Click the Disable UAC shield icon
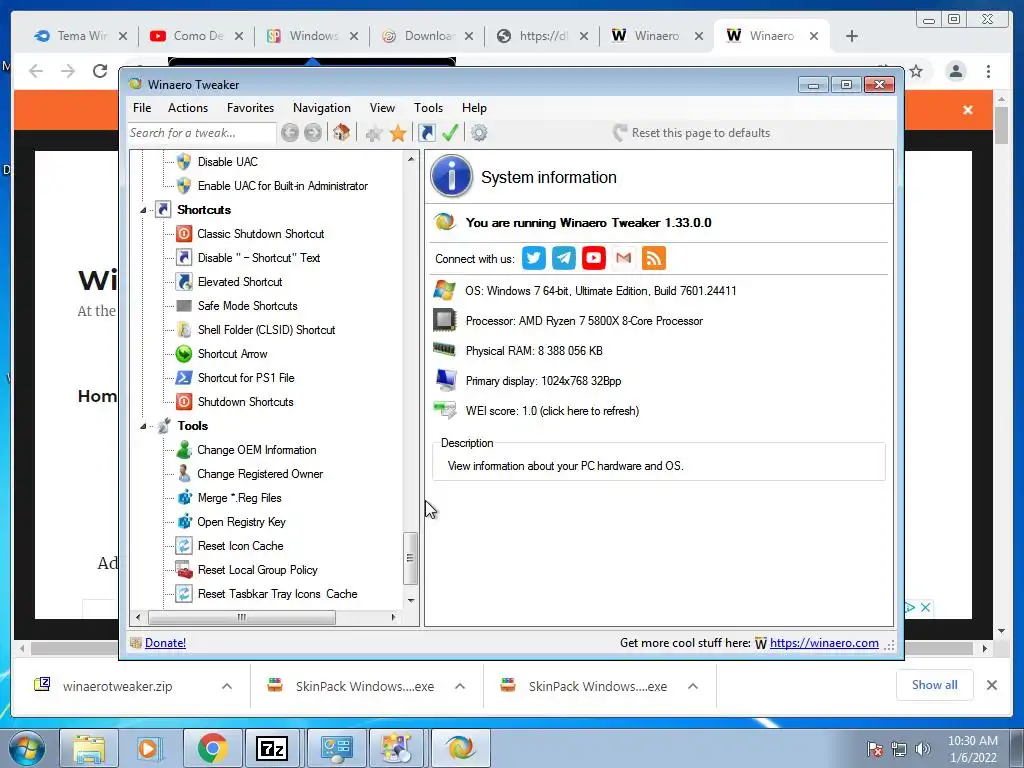The width and height of the screenshot is (1024, 768). point(184,161)
